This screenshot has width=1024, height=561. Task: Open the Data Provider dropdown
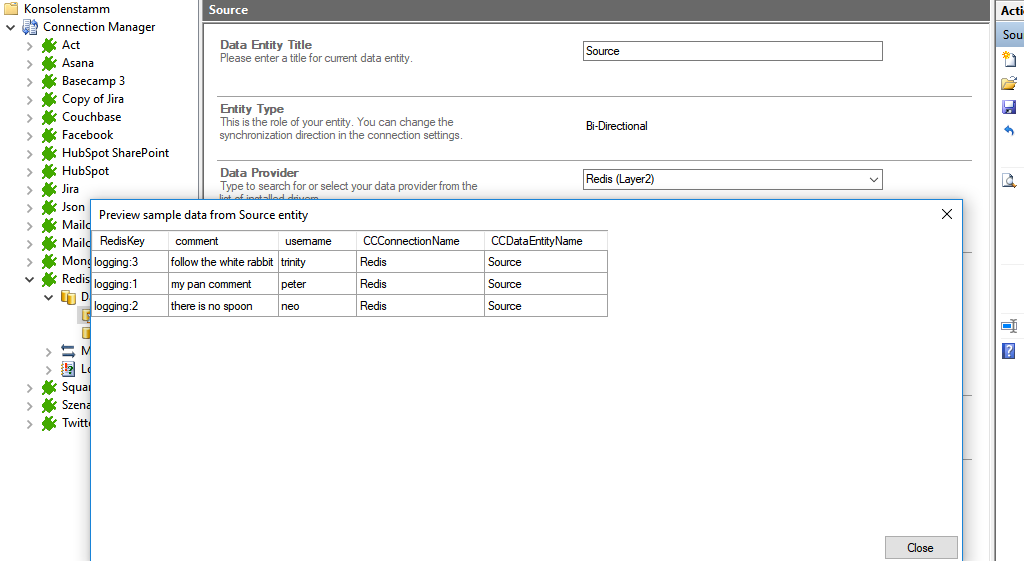874,180
